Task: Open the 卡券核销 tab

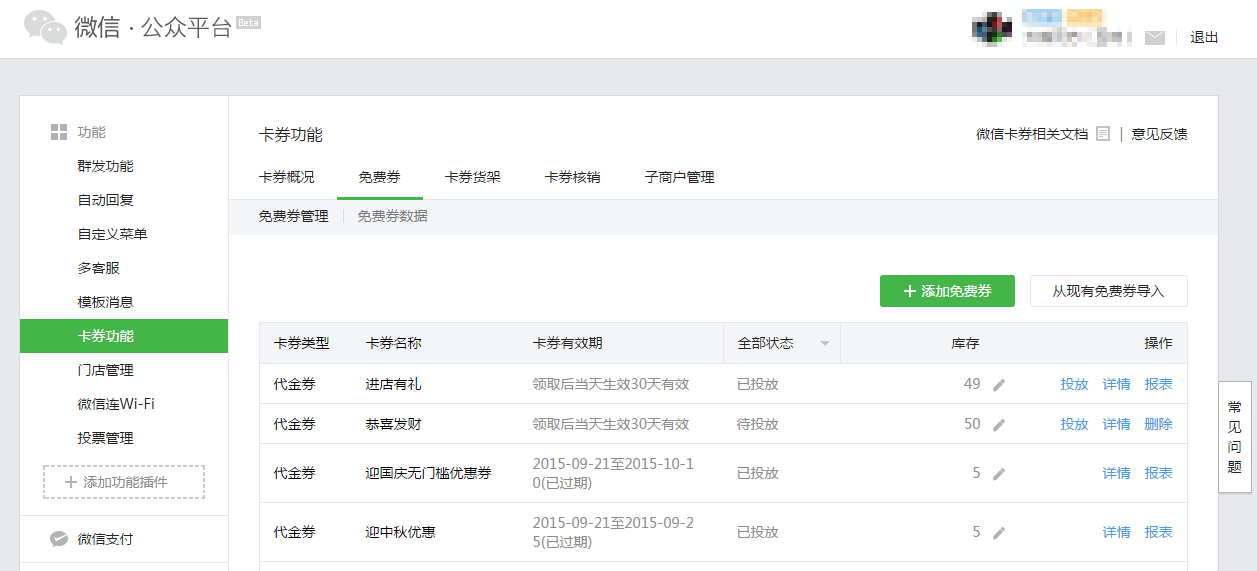Action: tap(572, 178)
